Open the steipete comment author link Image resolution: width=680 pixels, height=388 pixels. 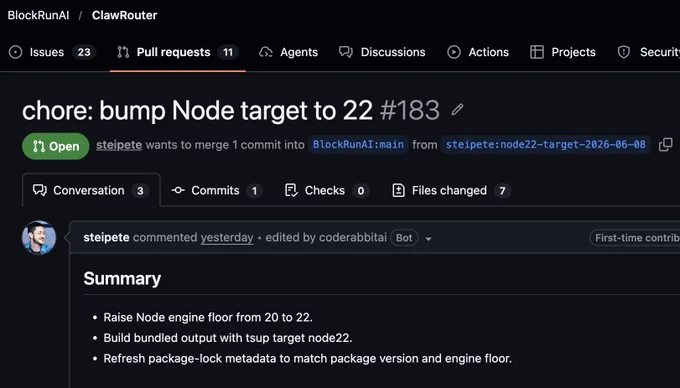tap(106, 238)
